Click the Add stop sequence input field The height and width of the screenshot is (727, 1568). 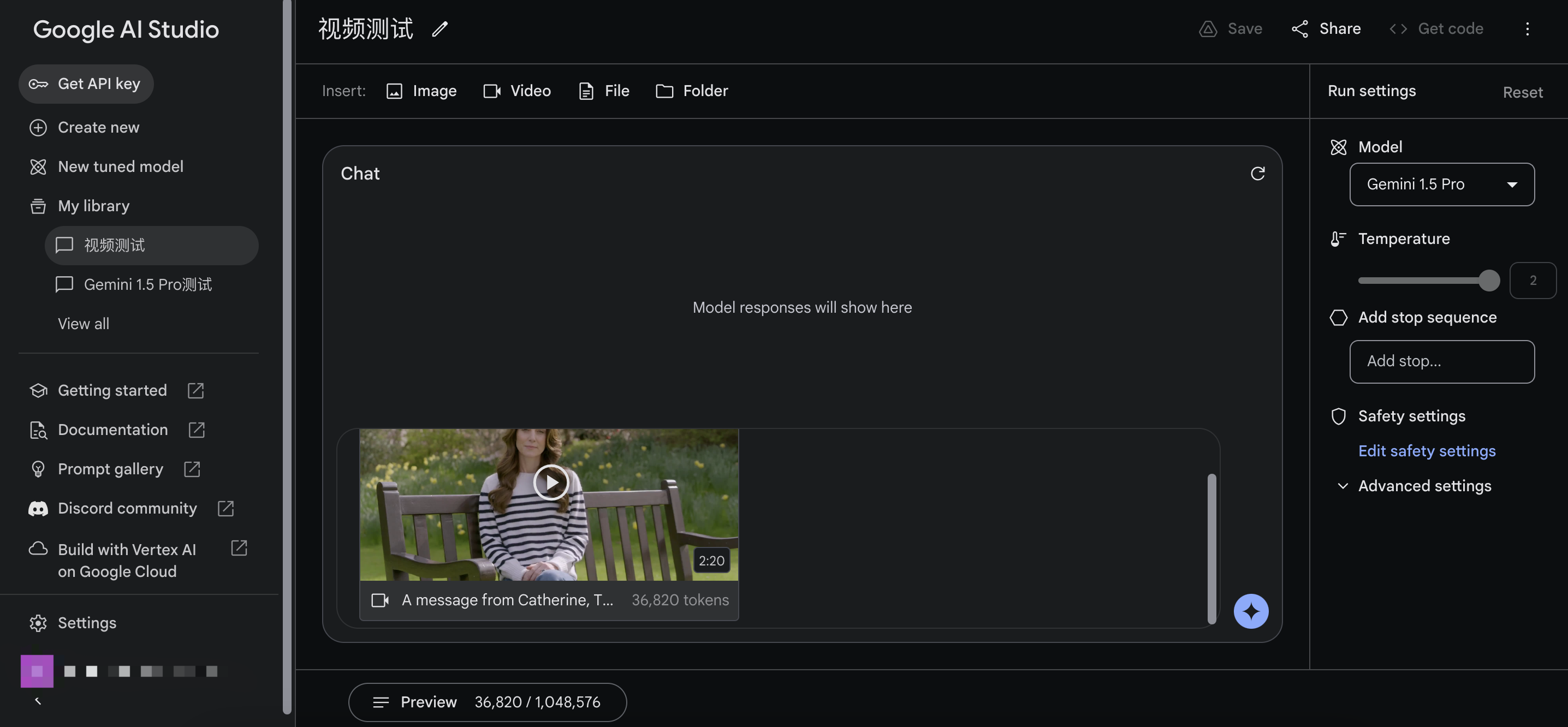pos(1441,361)
